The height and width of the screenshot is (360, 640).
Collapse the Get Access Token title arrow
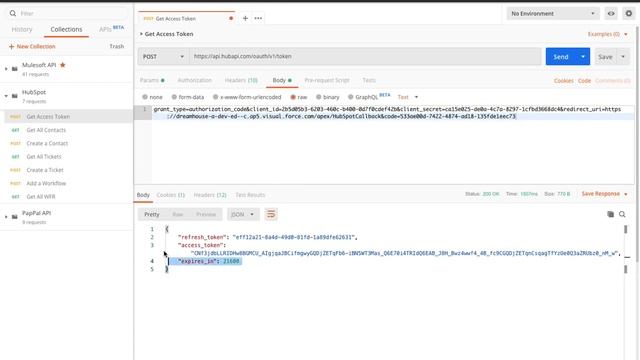141,34
